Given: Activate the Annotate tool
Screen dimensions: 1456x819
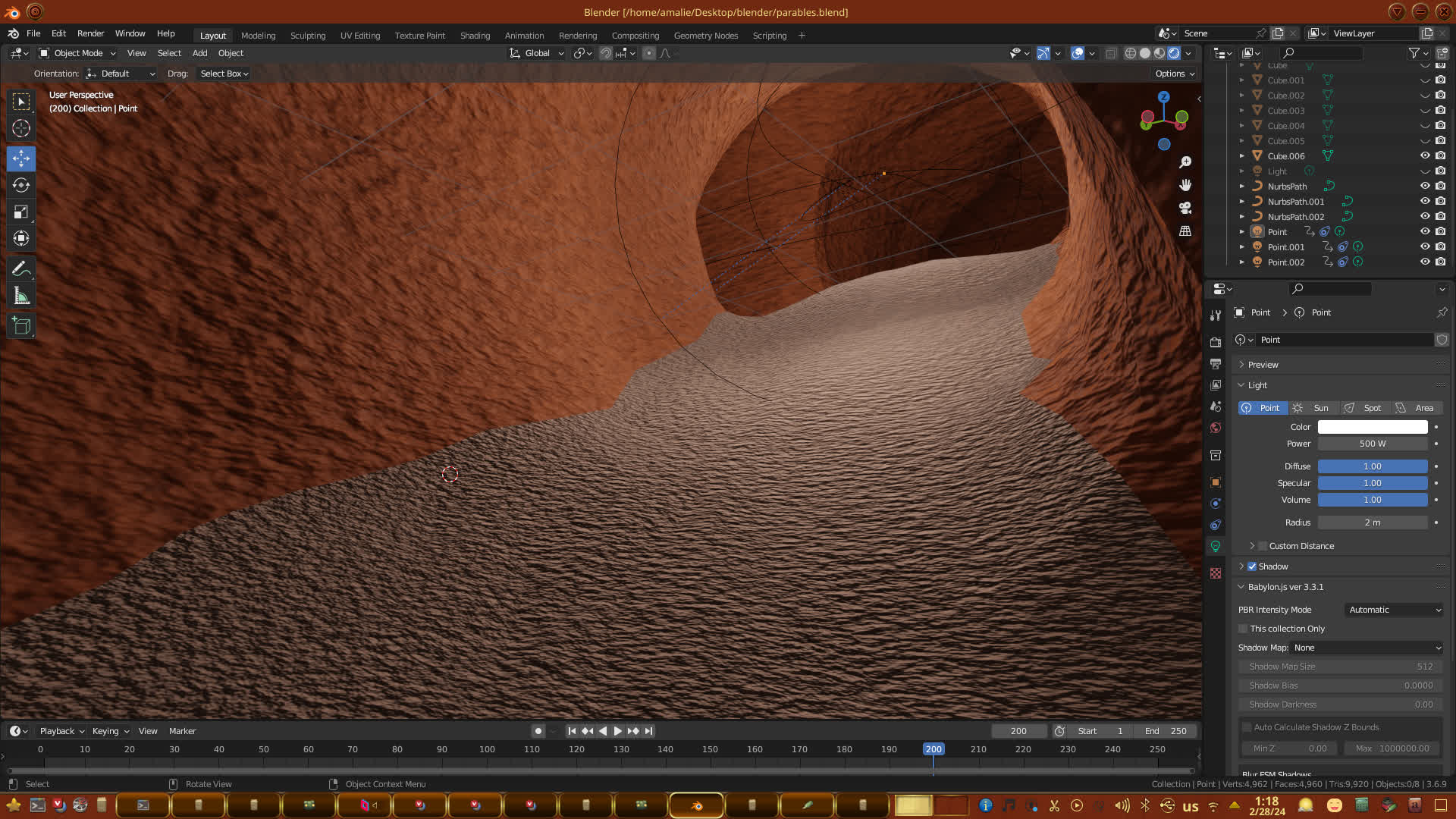Looking at the screenshot, I should coord(21,268).
